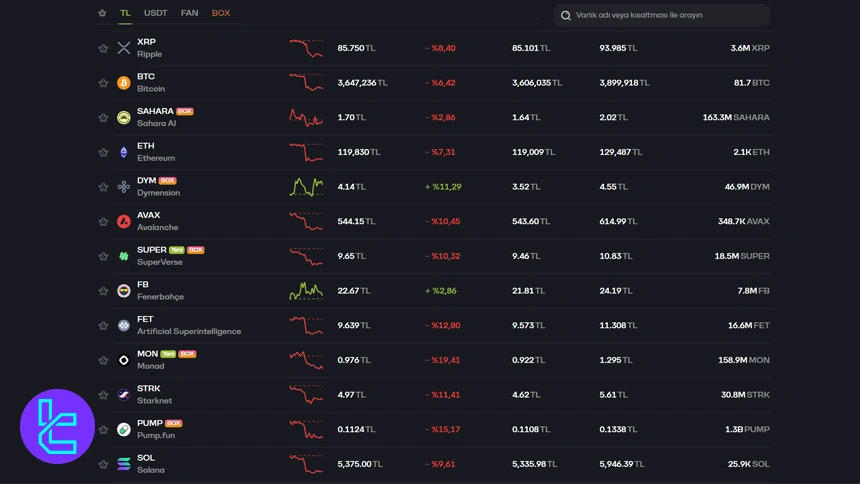860x484 pixels.
Task: Open the Ethereum coin icon
Action: [124, 152]
